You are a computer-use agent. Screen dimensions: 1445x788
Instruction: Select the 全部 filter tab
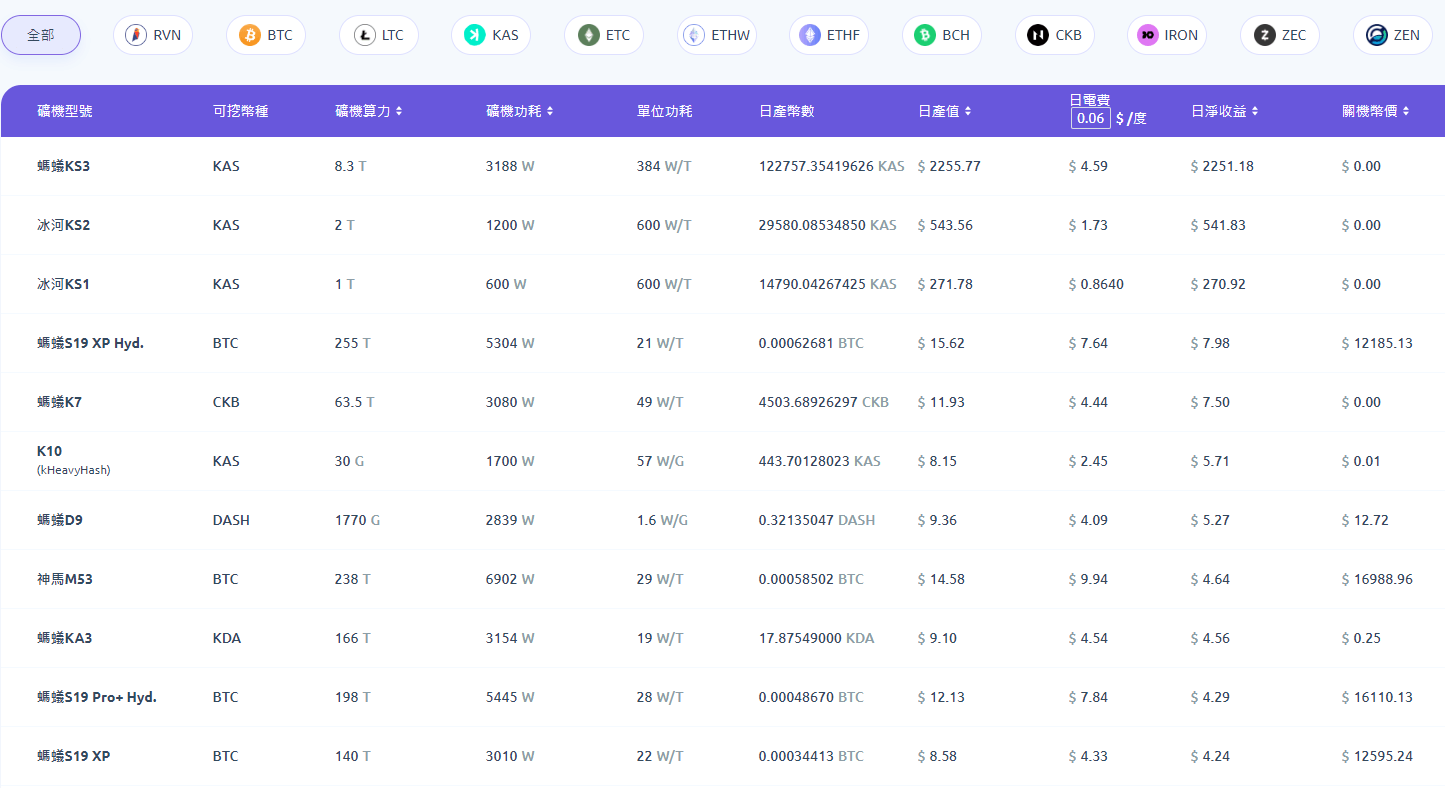[41, 35]
